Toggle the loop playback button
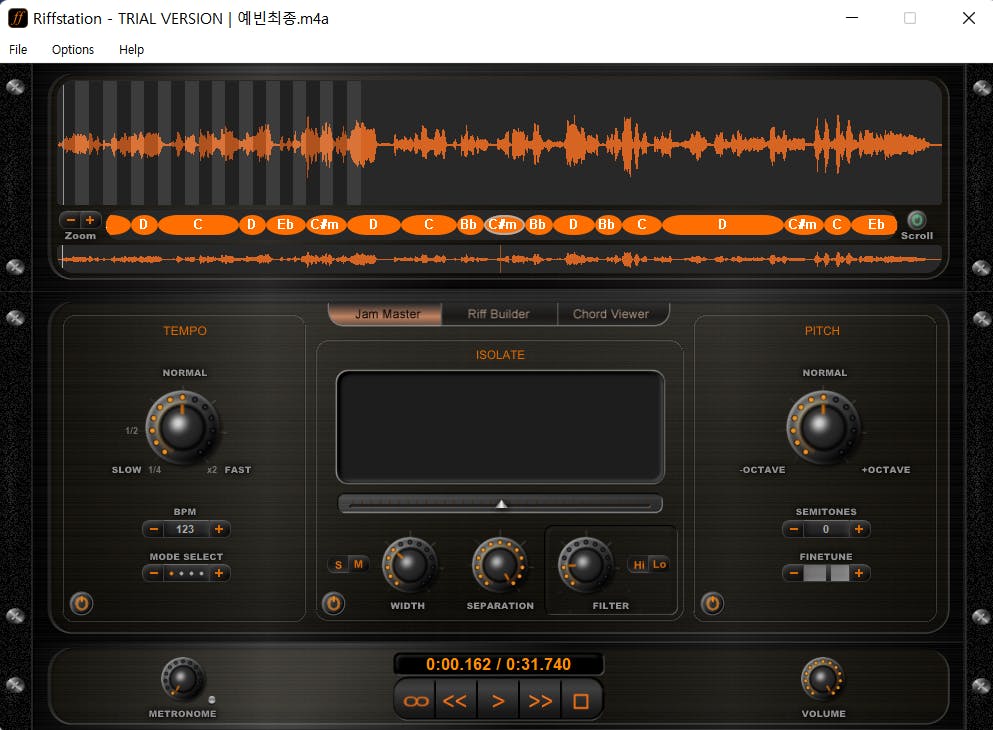Screen dimensions: 993x730 click(415, 701)
